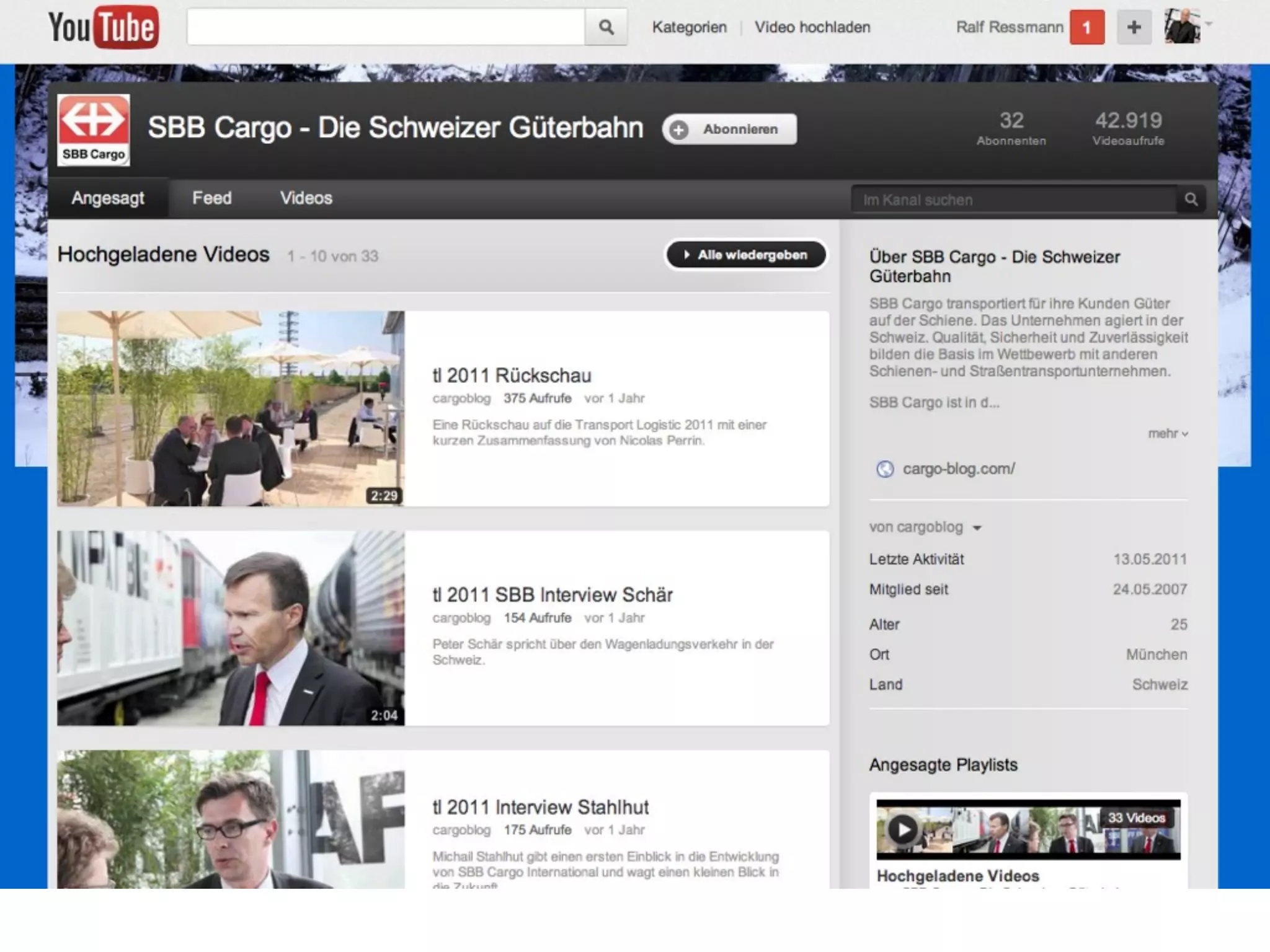Click the plus icon in the header

[1134, 27]
